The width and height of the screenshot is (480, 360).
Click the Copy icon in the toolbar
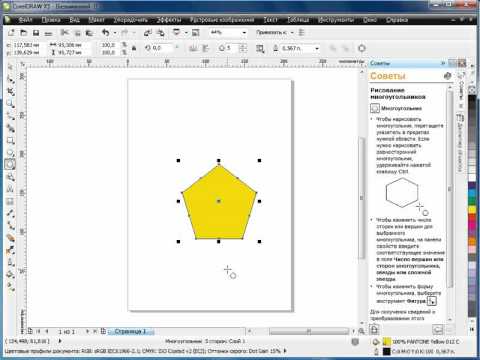[77, 33]
